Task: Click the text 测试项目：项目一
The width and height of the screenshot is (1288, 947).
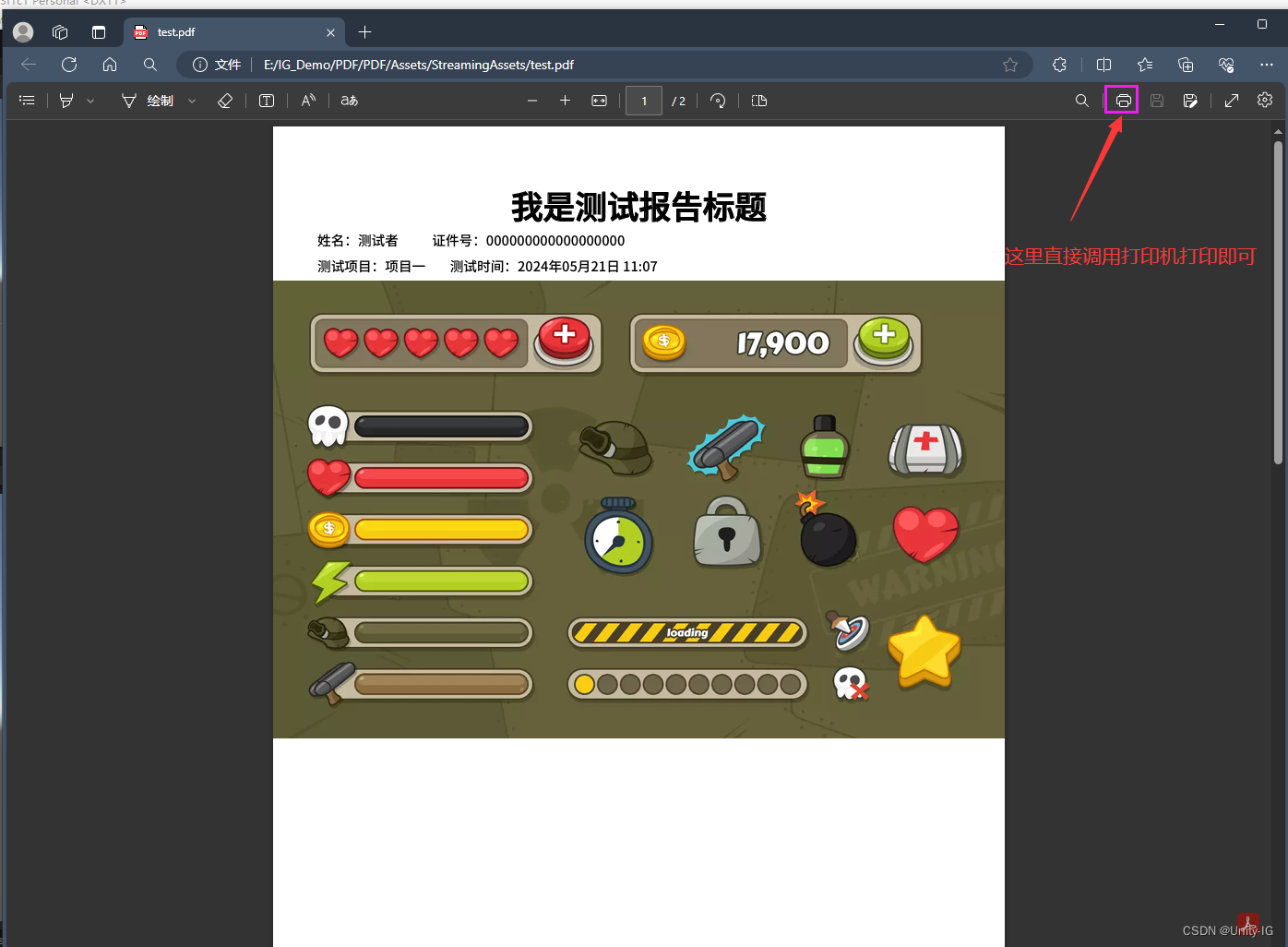Action: tap(372, 267)
